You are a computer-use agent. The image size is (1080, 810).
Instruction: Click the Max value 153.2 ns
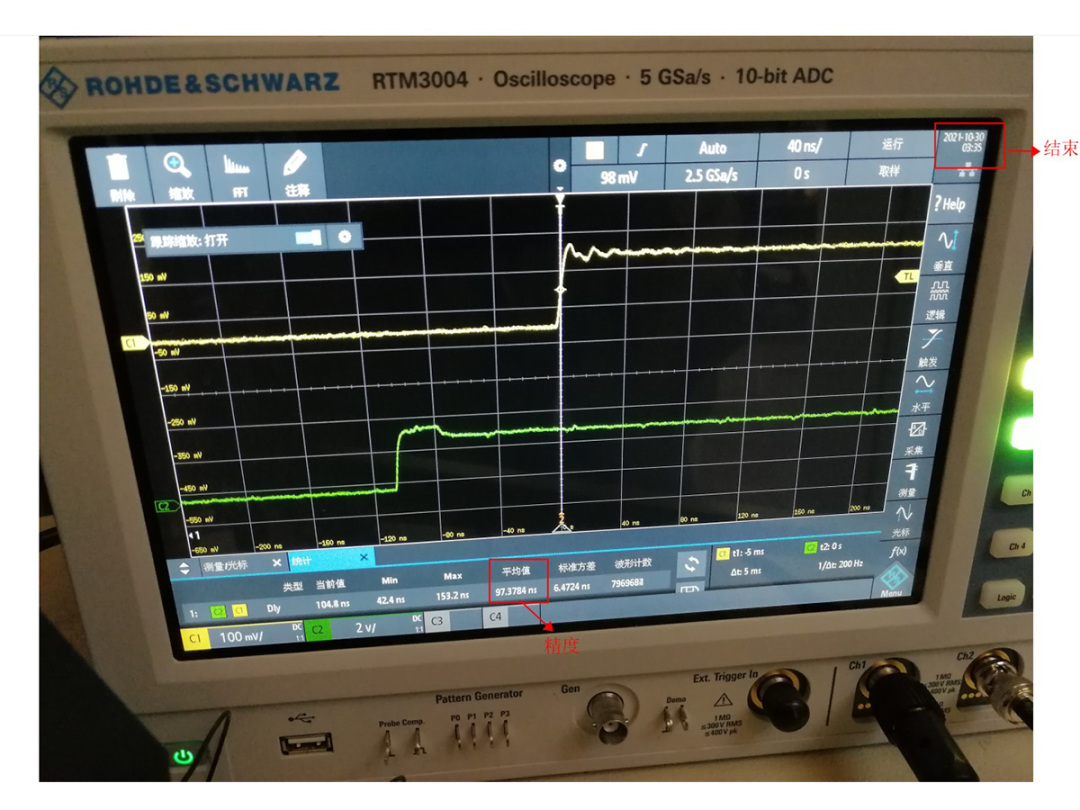452,595
